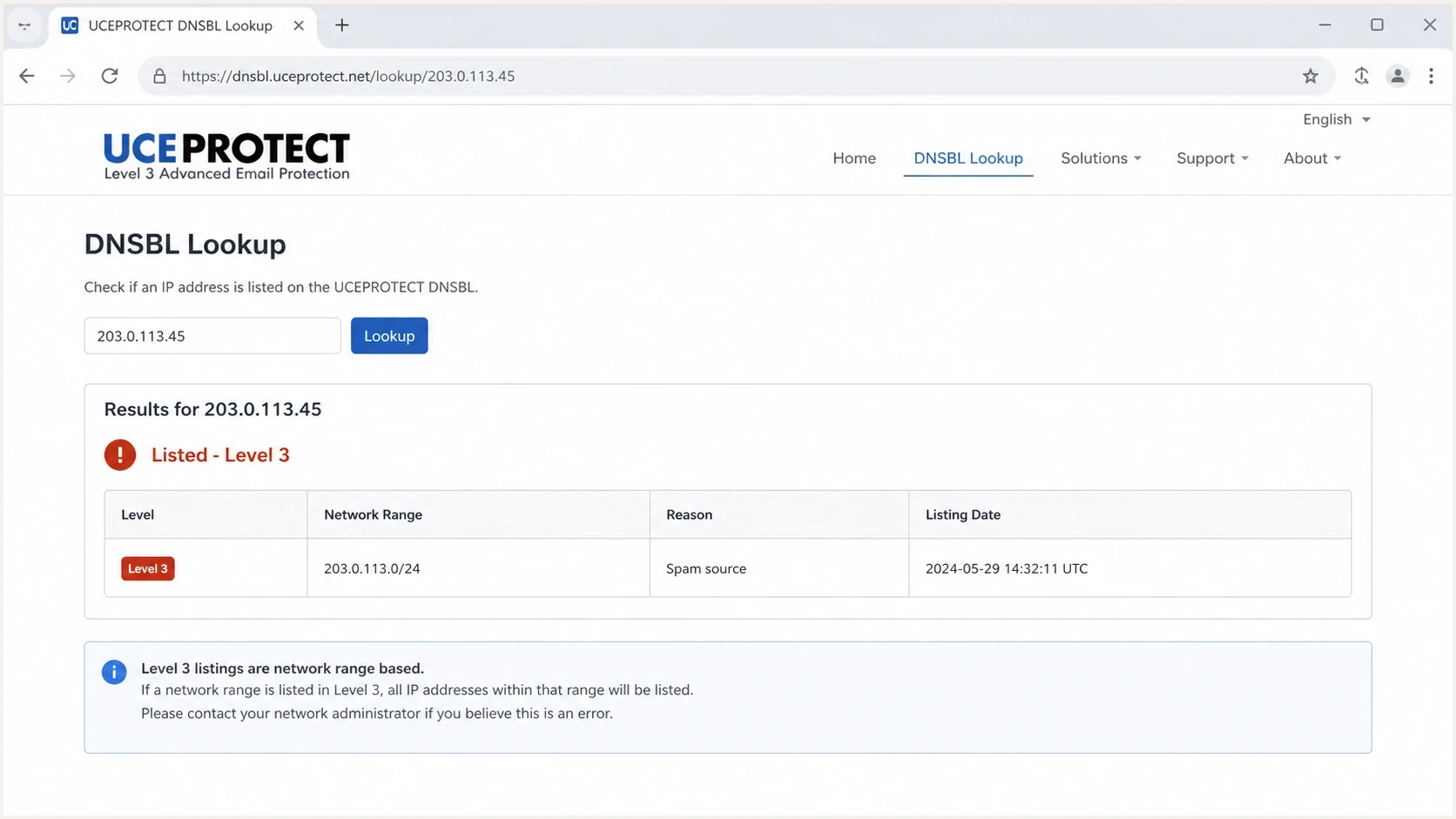Open the browser profile avatar
Image resolution: width=1456 pixels, height=819 pixels.
1398,76
